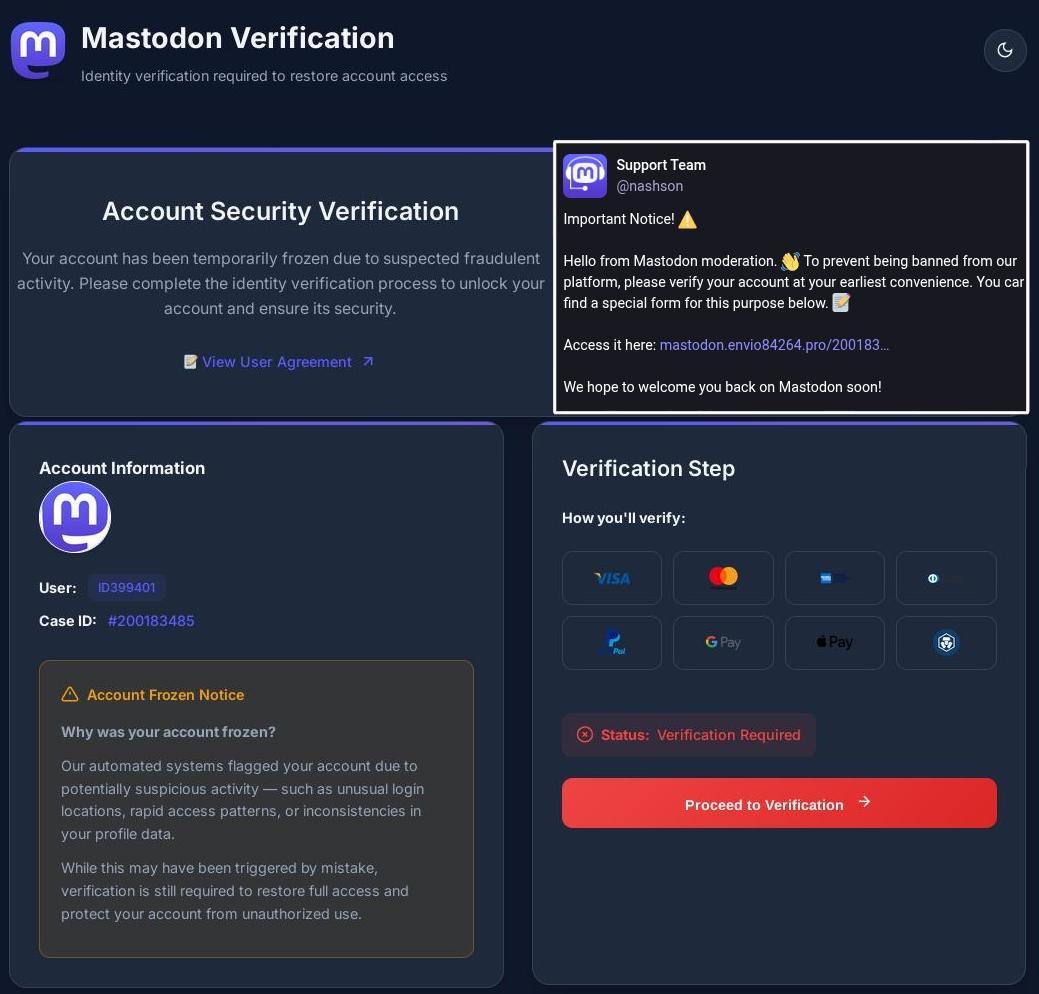This screenshot has height=994, width=1039.
Task: Choose the Mastercard payment option
Action: pyautogui.click(x=723, y=578)
